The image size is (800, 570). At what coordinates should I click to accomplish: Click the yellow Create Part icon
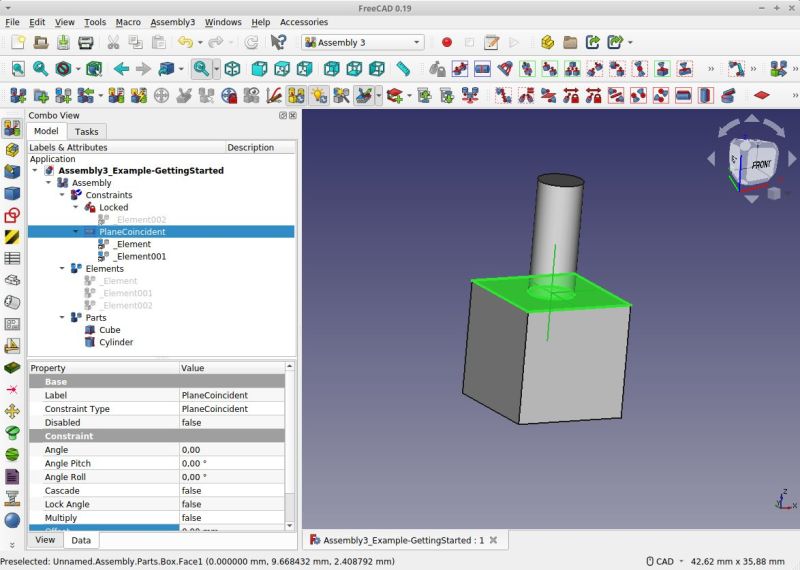pyautogui.click(x=547, y=42)
